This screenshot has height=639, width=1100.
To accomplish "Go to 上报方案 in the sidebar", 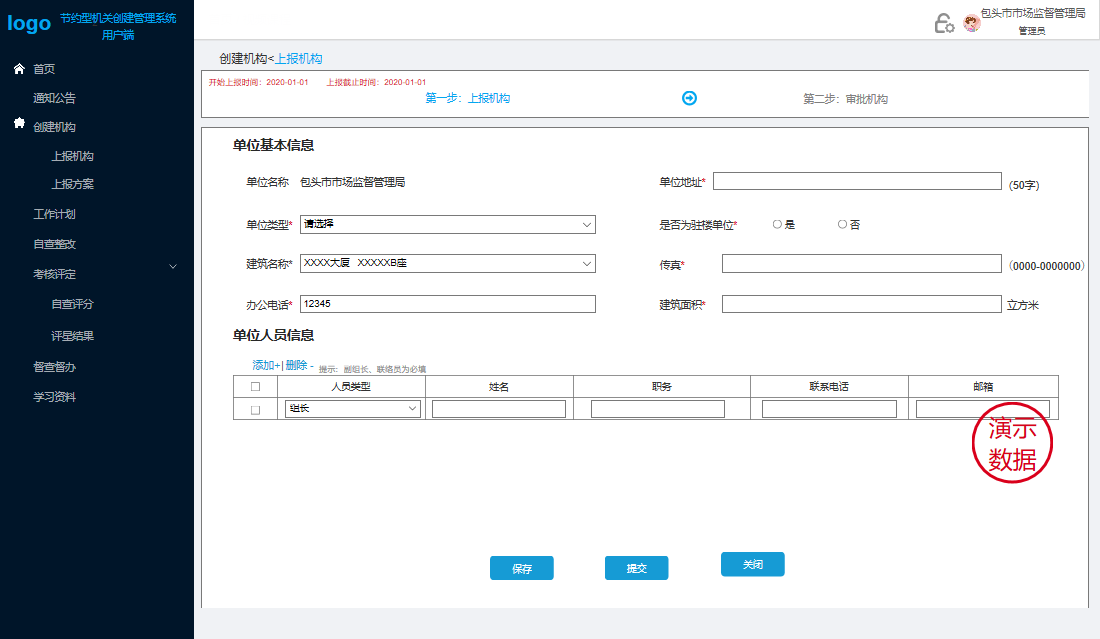I will point(73,185).
